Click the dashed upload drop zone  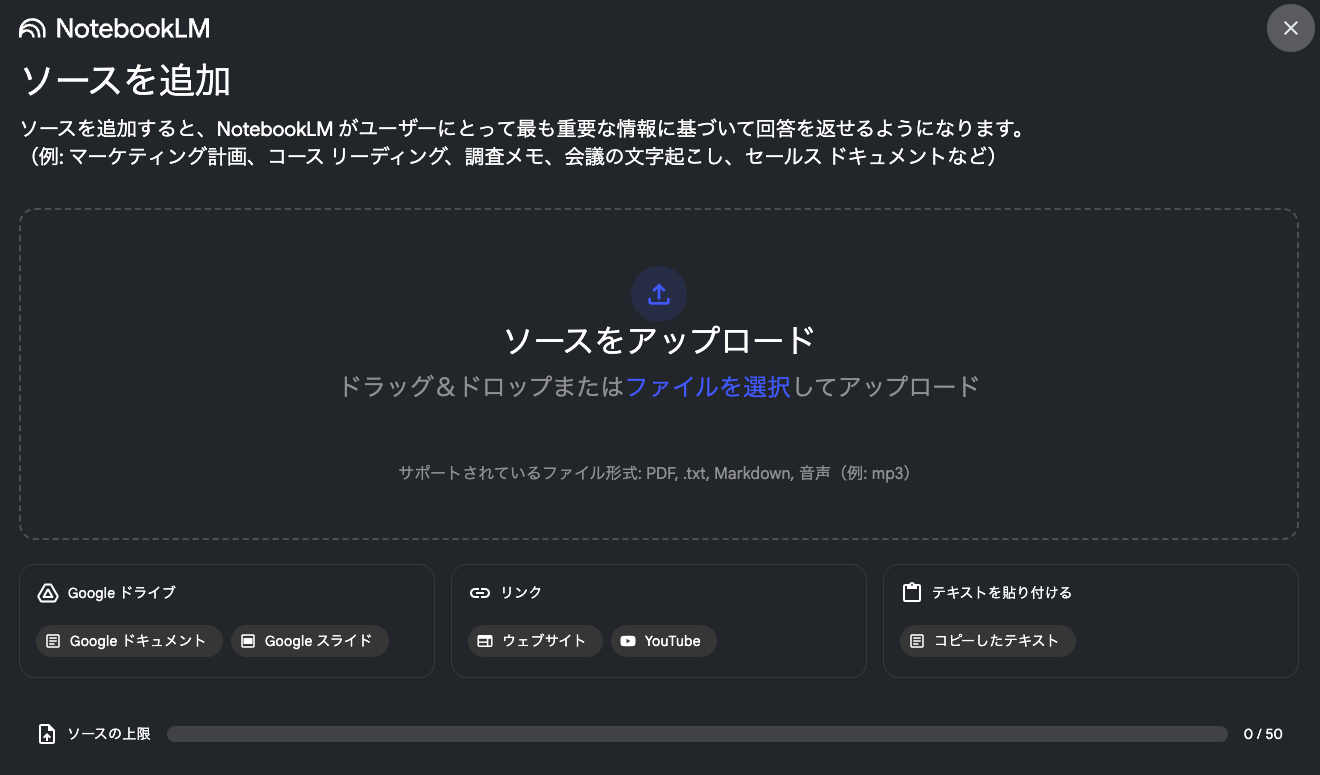(659, 374)
